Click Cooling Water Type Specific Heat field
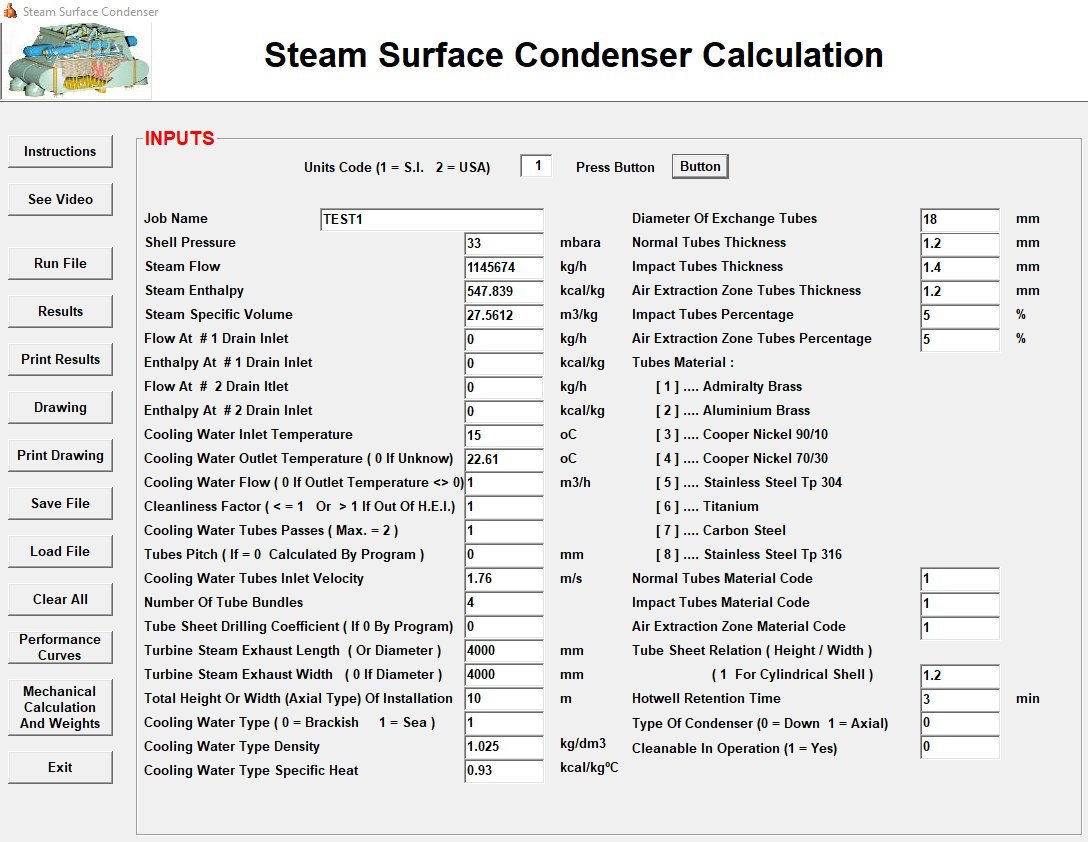Screen dimensions: 1088x842 point(504,771)
